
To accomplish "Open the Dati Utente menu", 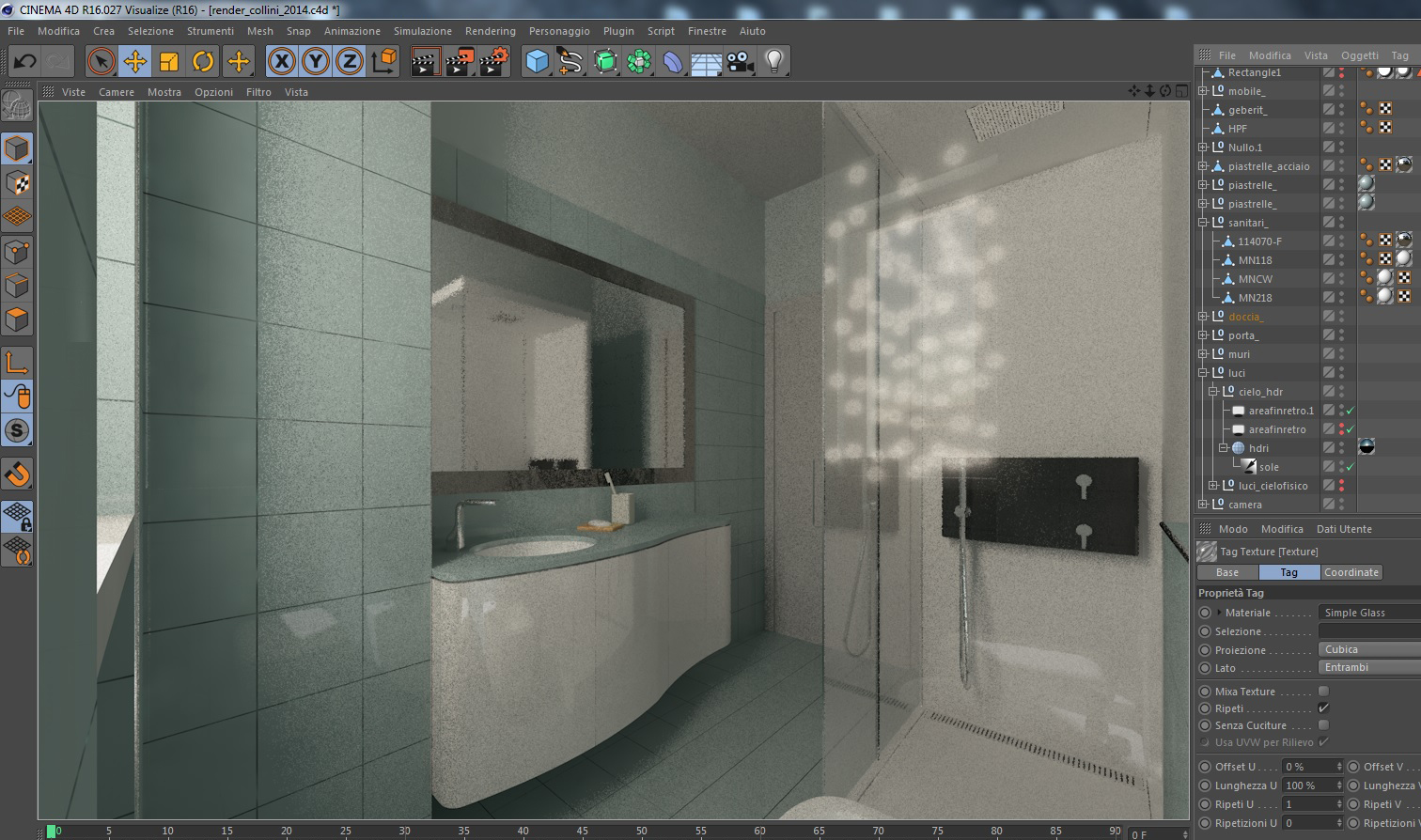I will coord(1344,529).
